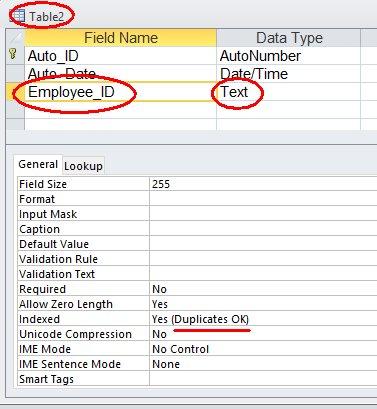Screen dimensions: 377x409
Task: Open the Indexed Yes (Duplicates OK) setting
Action: coord(263,319)
